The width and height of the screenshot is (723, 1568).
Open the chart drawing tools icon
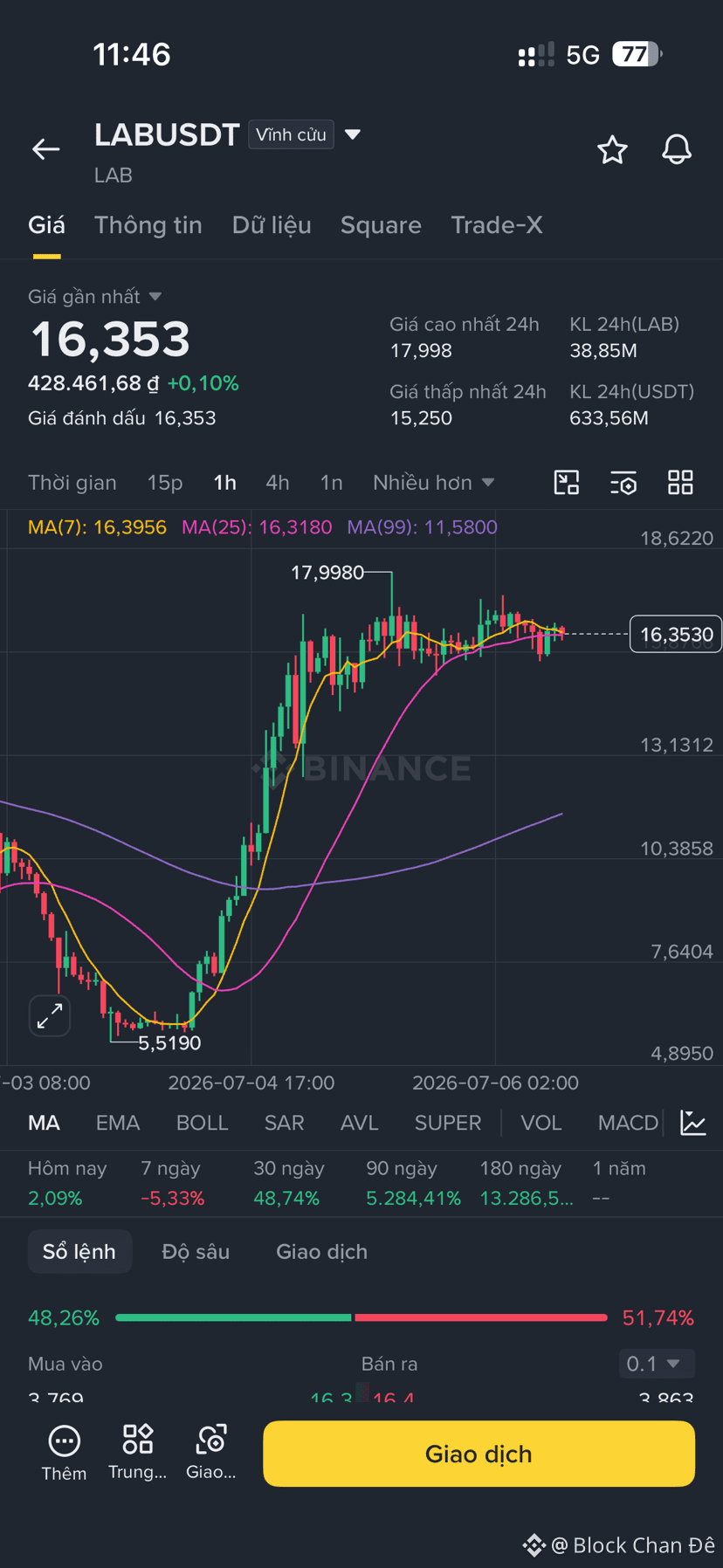(x=567, y=483)
